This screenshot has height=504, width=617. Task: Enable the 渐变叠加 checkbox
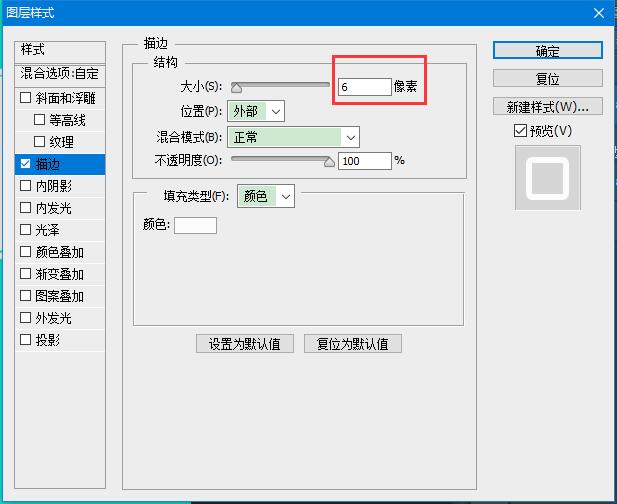(26, 274)
